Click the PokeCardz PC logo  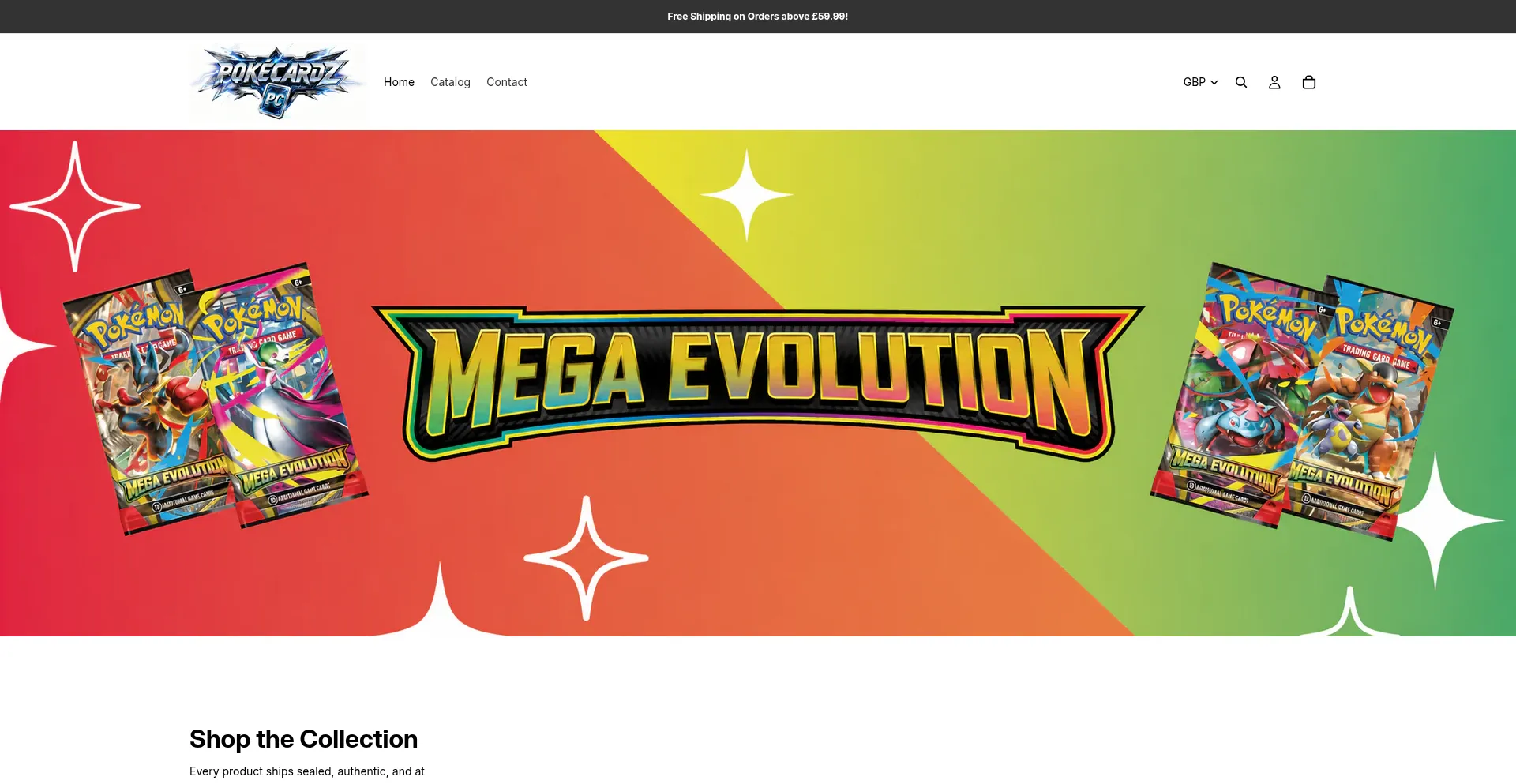[x=278, y=81]
